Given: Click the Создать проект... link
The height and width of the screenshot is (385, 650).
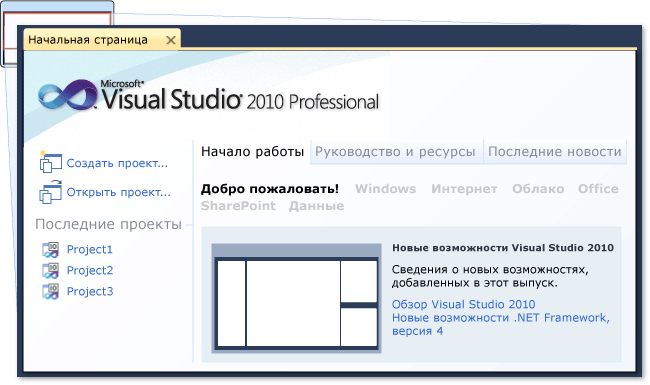Looking at the screenshot, I should [x=117, y=163].
